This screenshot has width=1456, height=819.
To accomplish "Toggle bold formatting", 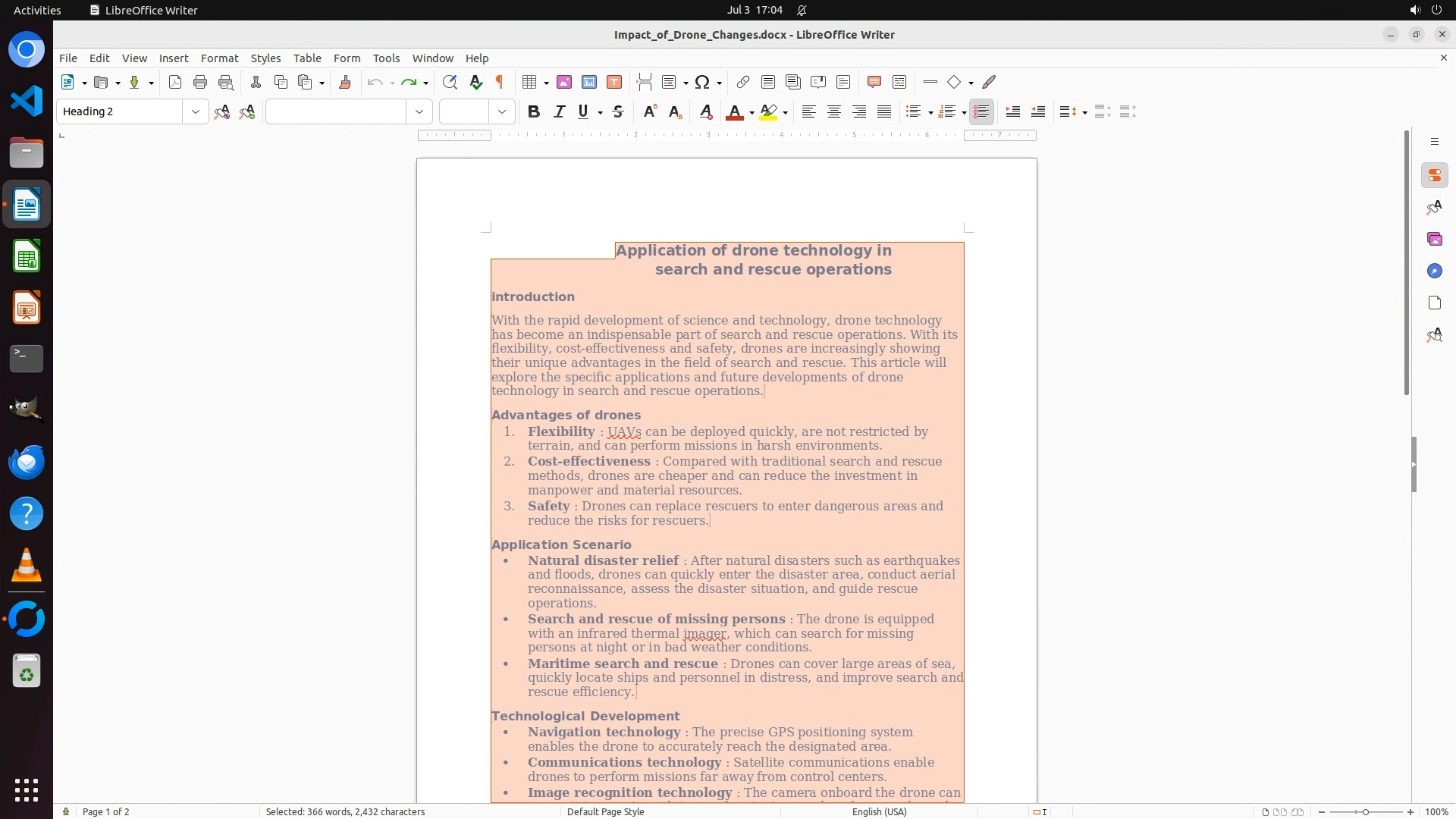I will pos(534,112).
